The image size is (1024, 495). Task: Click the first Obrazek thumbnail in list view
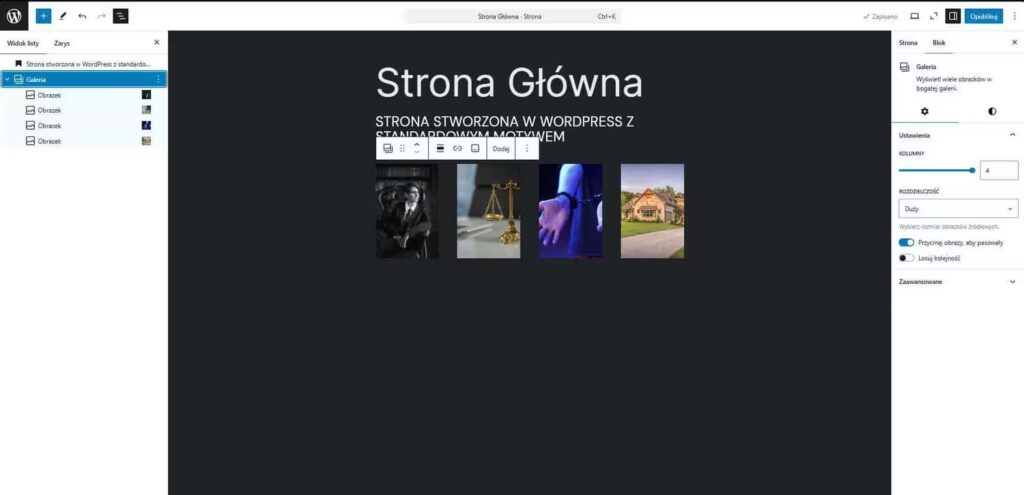[x=146, y=95]
